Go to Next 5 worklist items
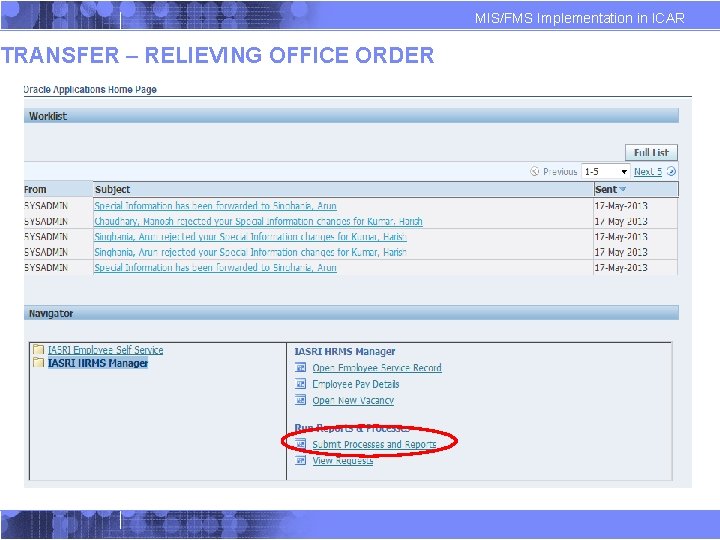Screen dimensions: 720x540 click(x=647, y=172)
